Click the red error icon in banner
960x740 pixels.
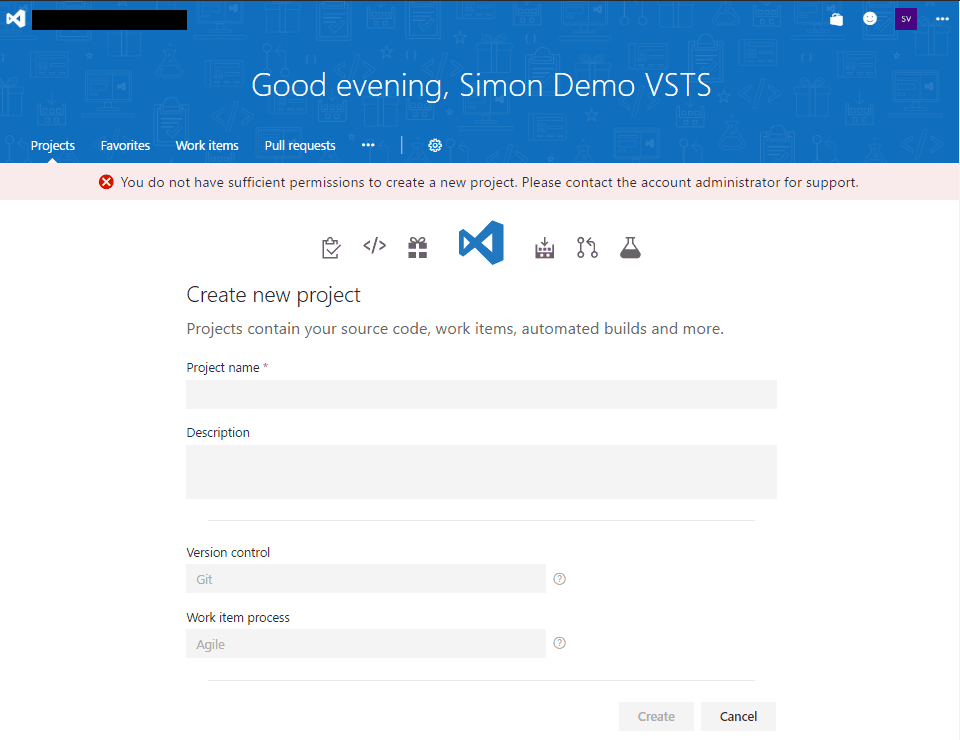(x=106, y=182)
